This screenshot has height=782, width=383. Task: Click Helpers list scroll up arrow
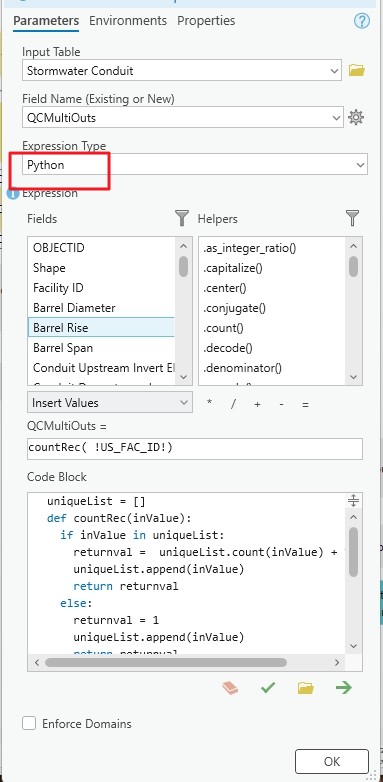tap(354, 246)
